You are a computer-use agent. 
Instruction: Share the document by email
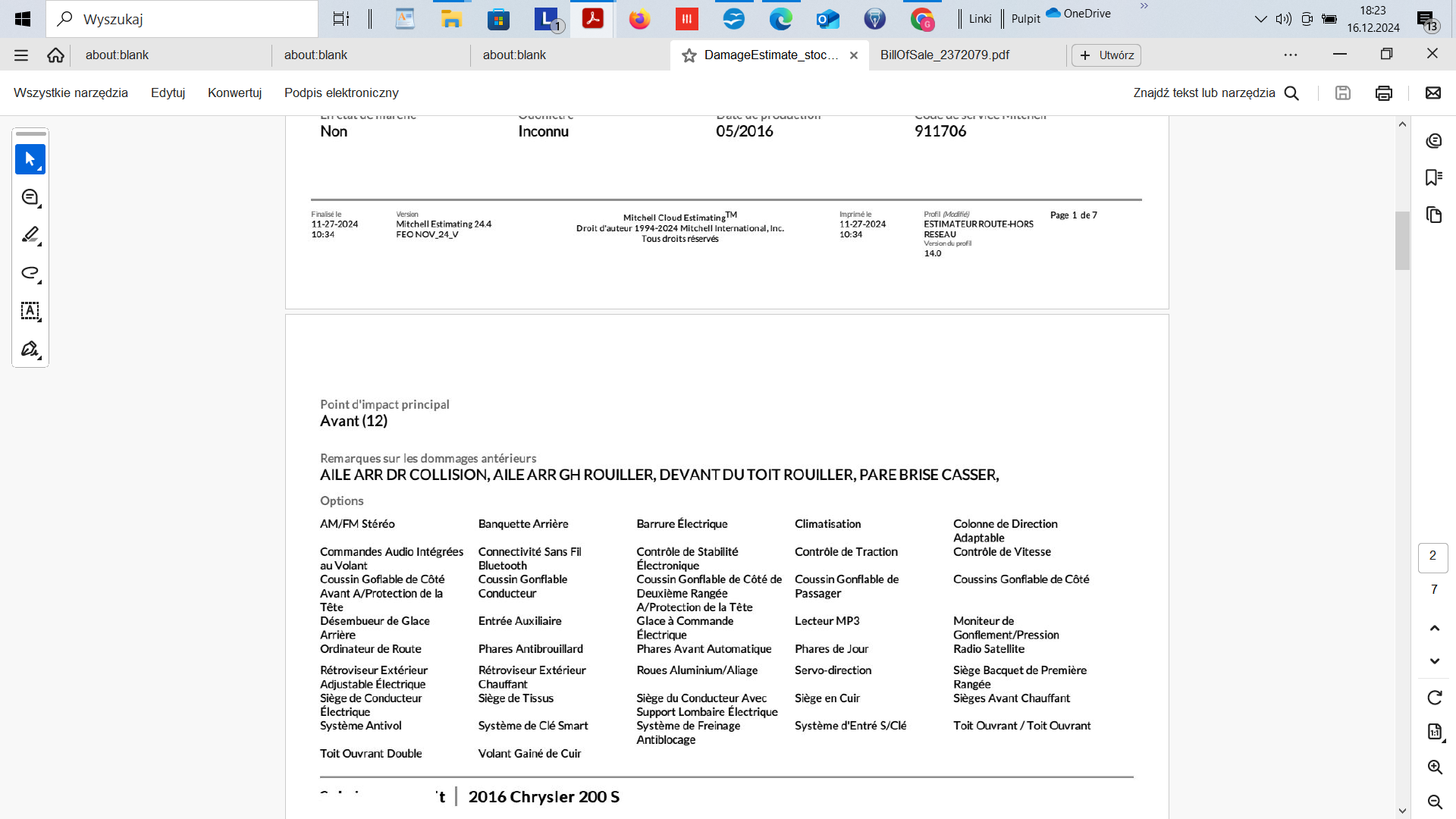[1432, 93]
